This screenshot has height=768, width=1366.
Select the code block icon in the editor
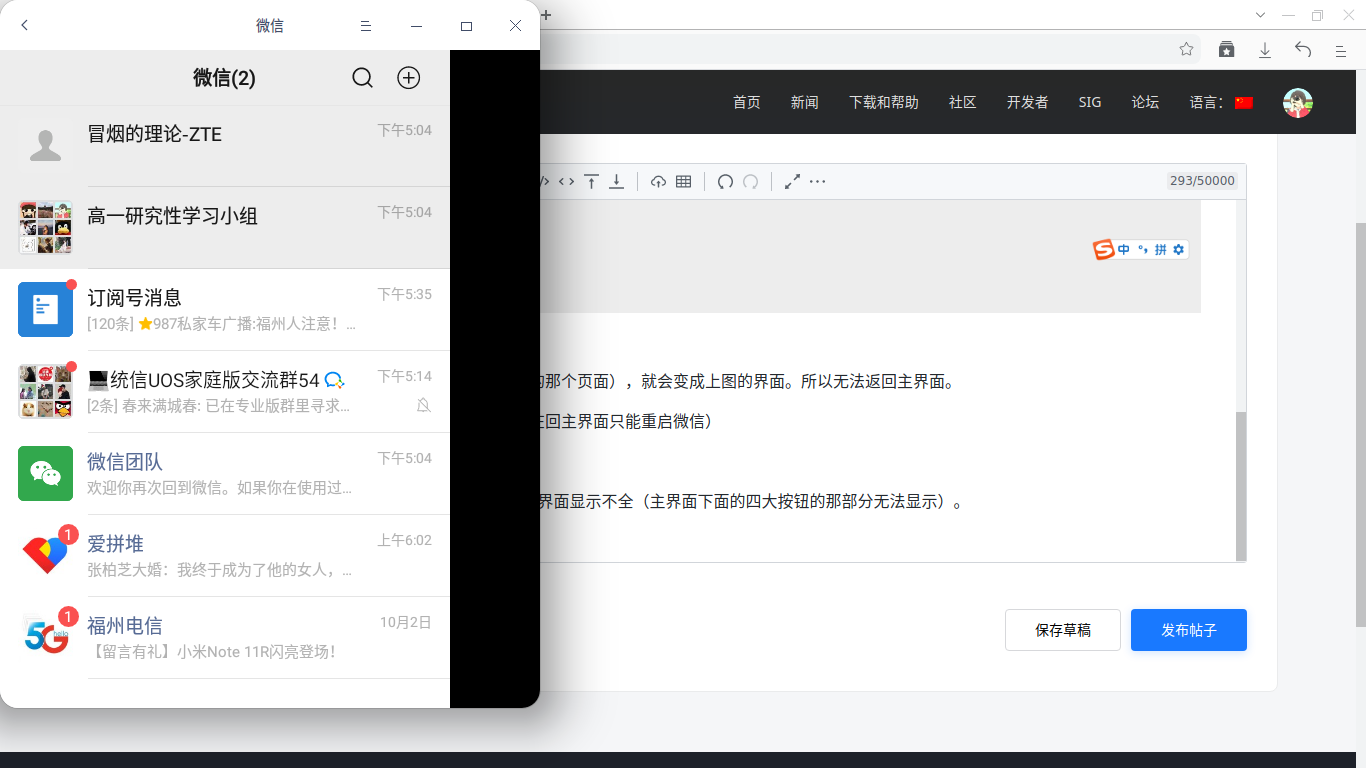coord(566,181)
